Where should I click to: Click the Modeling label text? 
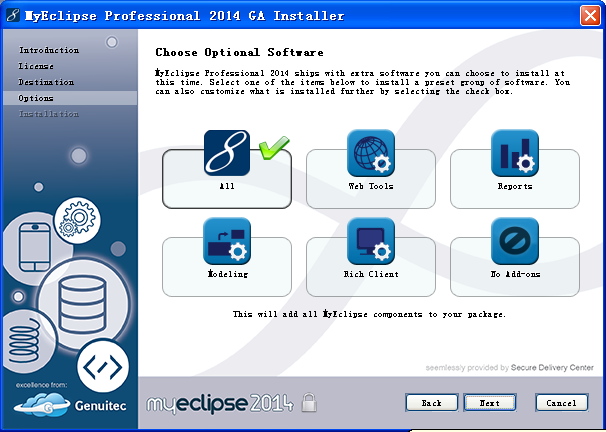(x=228, y=274)
